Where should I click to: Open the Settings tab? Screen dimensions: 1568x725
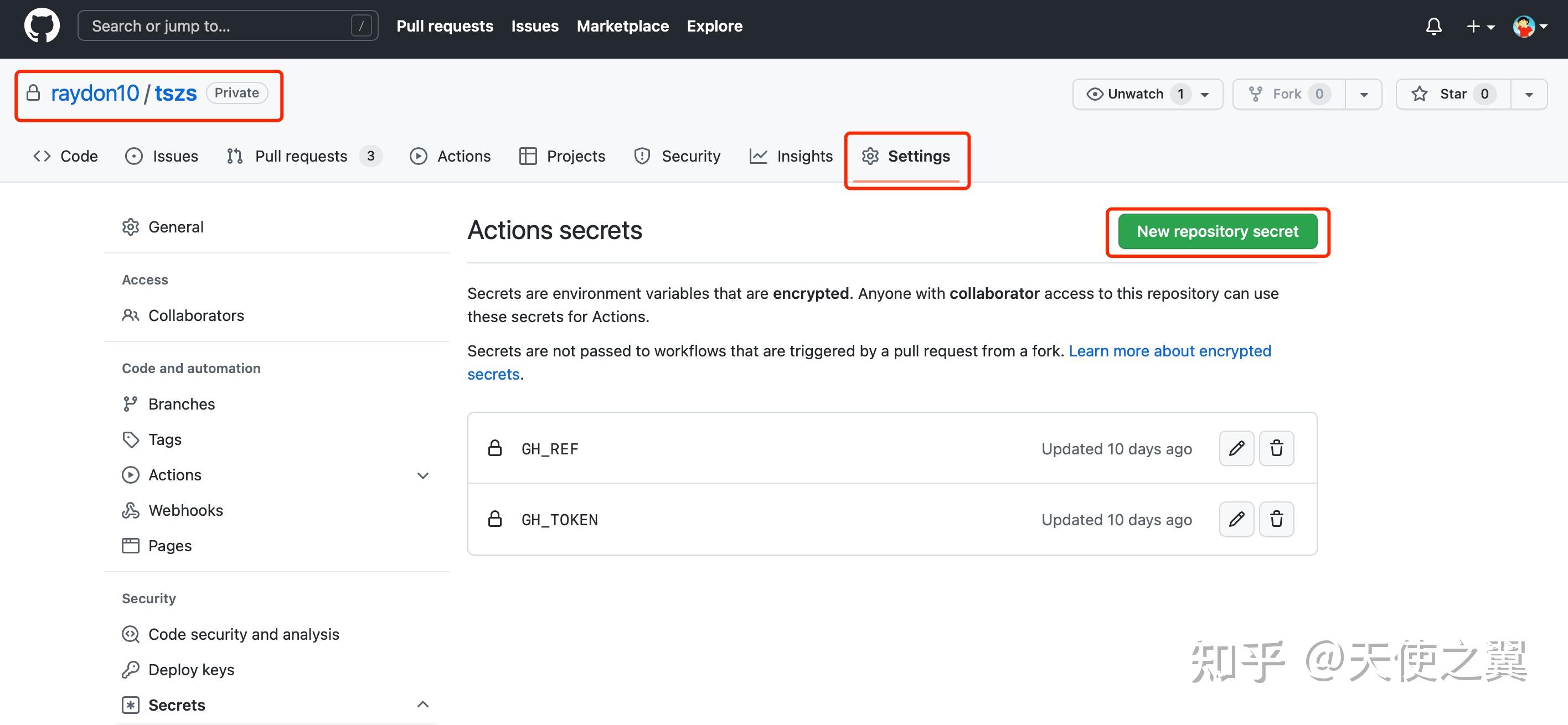point(906,156)
